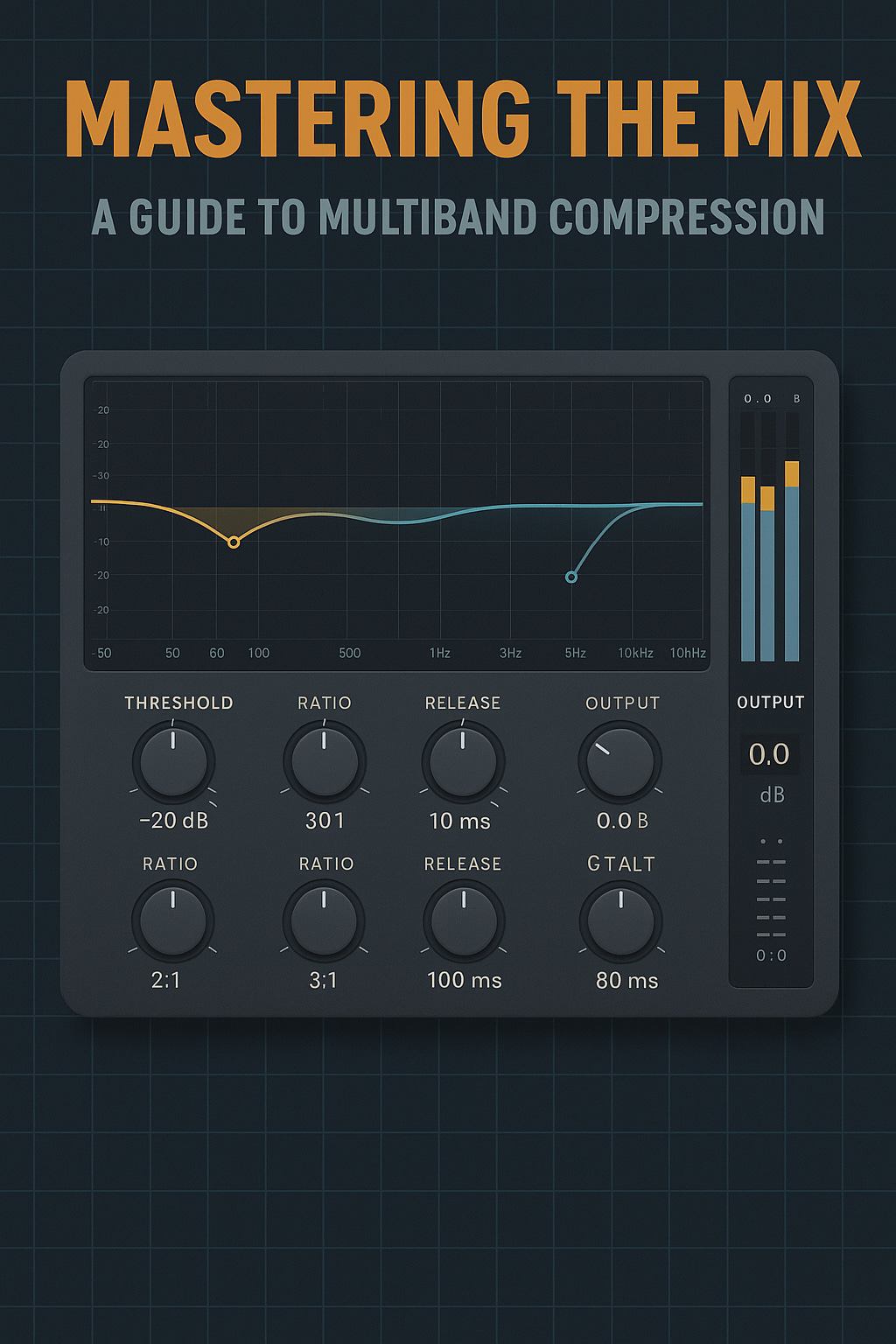Click the Release knob set to 10 ms
This screenshot has height=1344, width=896.
point(463,761)
